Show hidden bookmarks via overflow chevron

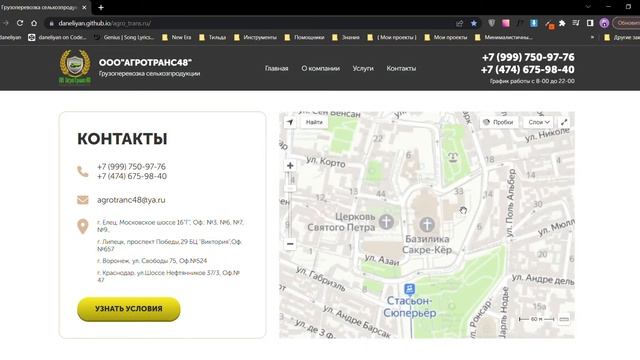[x=592, y=37]
